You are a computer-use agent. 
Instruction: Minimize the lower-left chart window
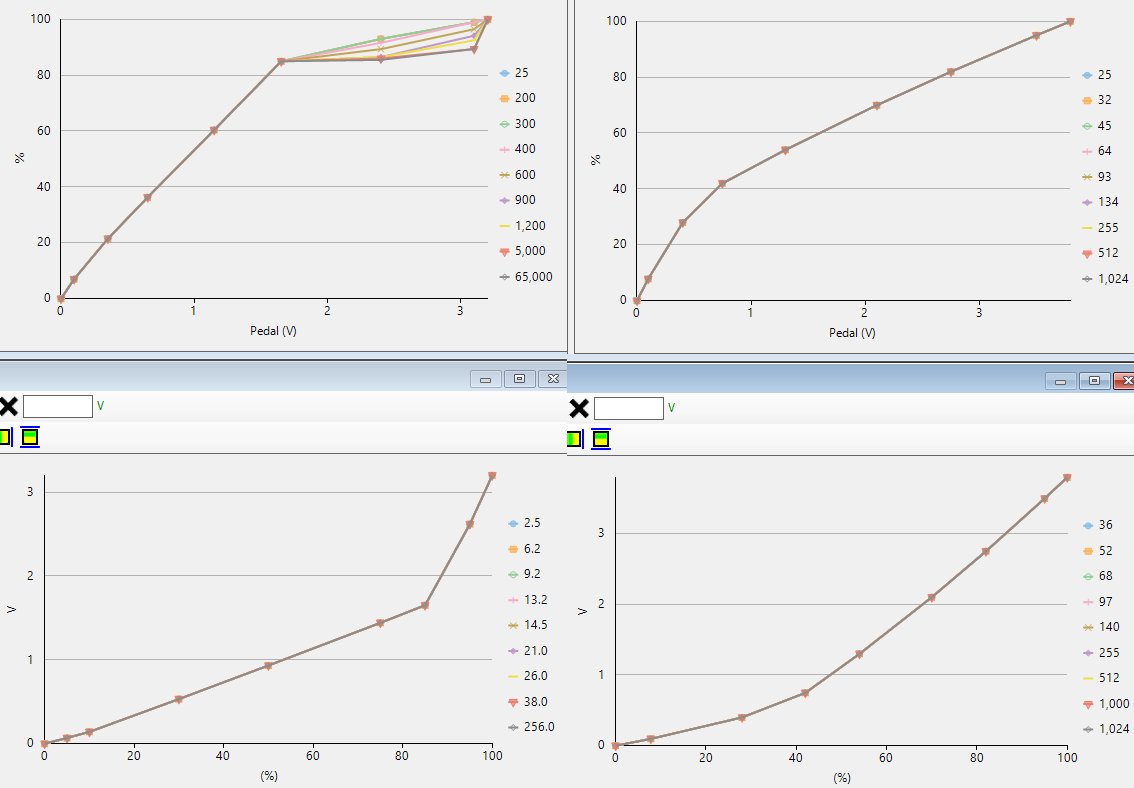(x=486, y=379)
